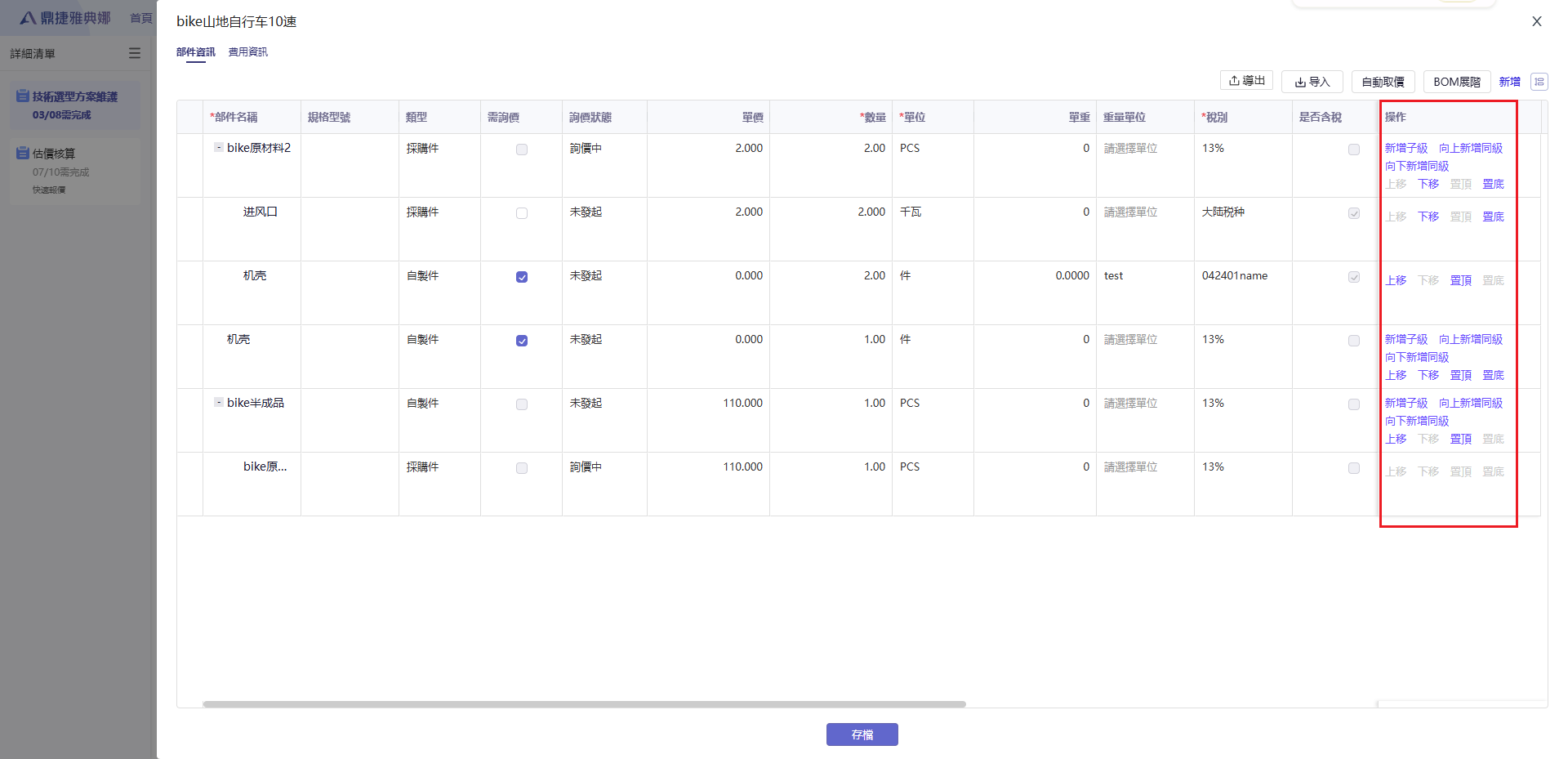Click 置頂 for 机壳 2.00 row
Image resolution: width=1568 pixels, height=759 pixels.
coord(1461,280)
